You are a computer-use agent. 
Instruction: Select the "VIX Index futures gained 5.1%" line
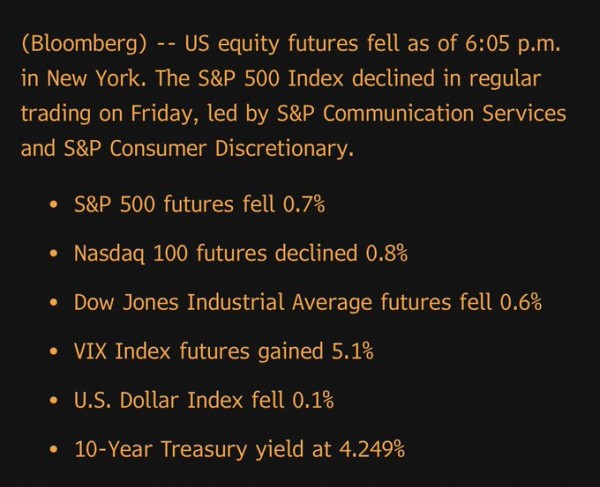[224, 352]
